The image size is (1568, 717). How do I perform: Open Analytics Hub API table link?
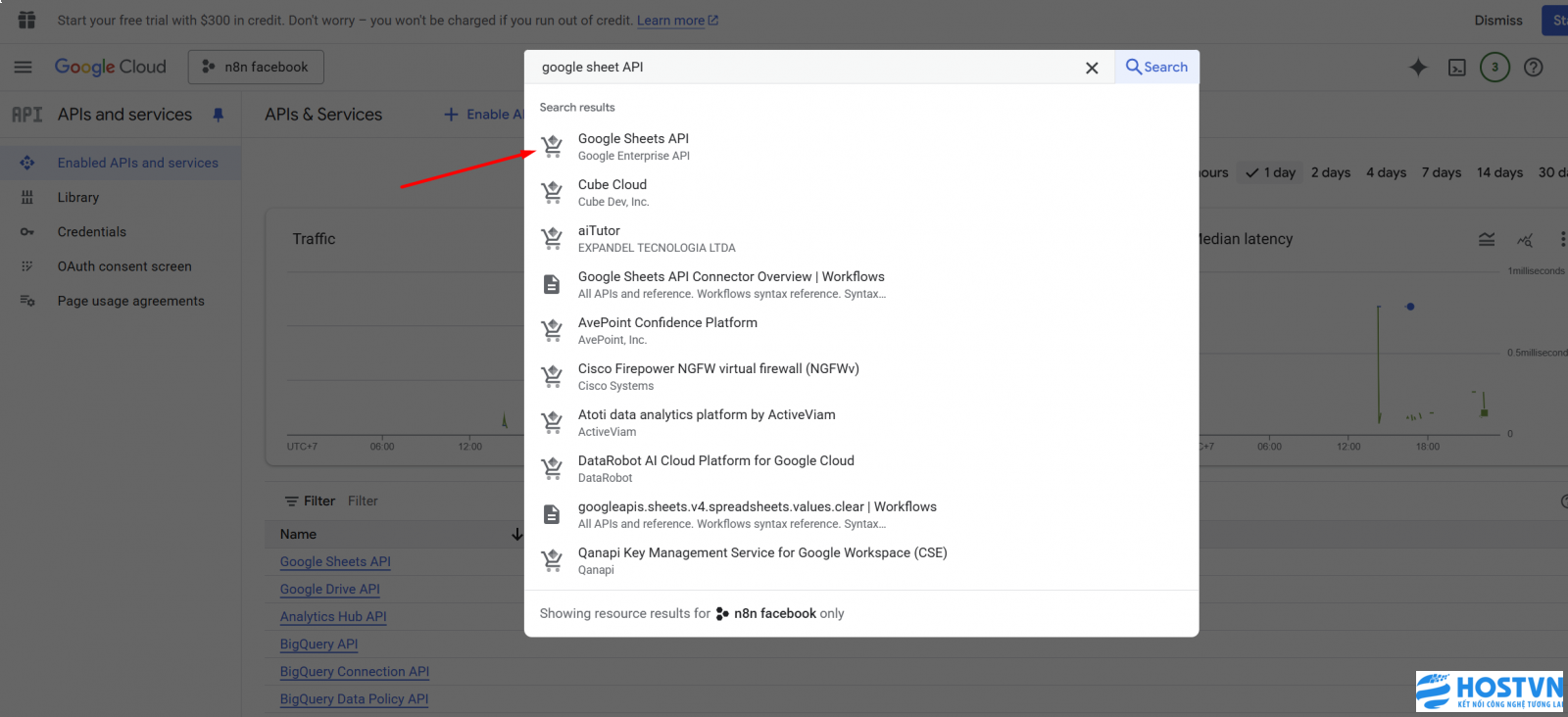tap(333, 617)
